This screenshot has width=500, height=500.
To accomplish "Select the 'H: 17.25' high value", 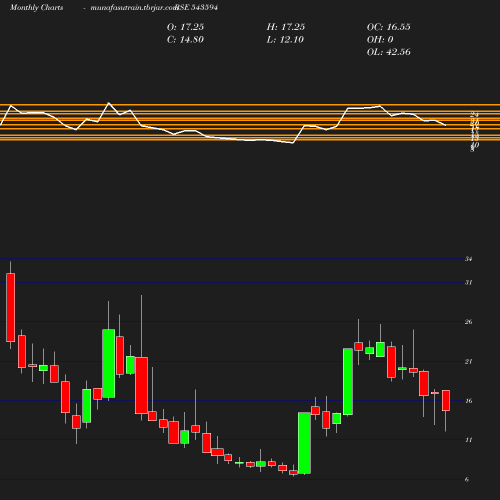I will (286, 27).
